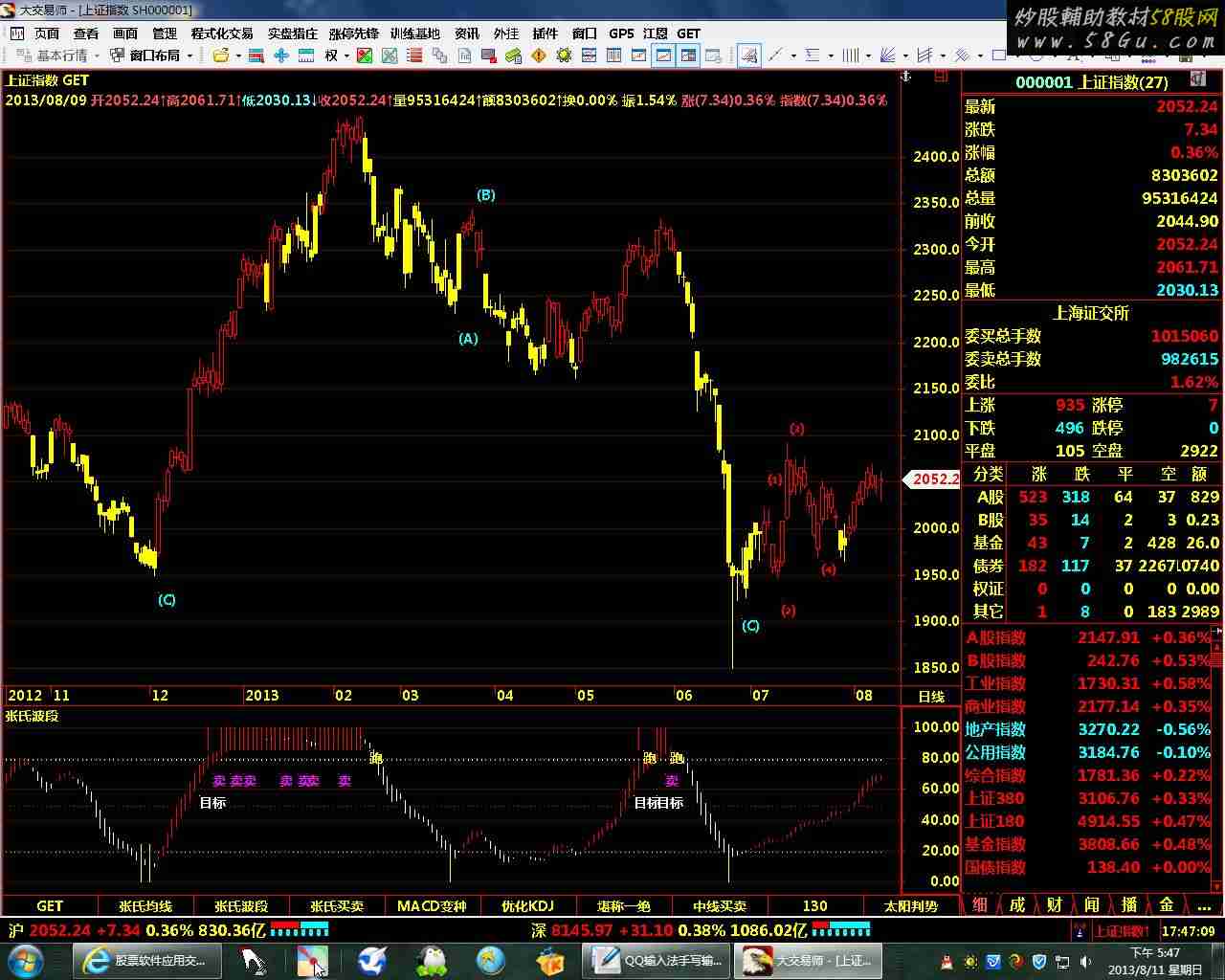Open the QQ penguin taskbar icon
The height and width of the screenshot is (980, 1225).
coord(434,960)
